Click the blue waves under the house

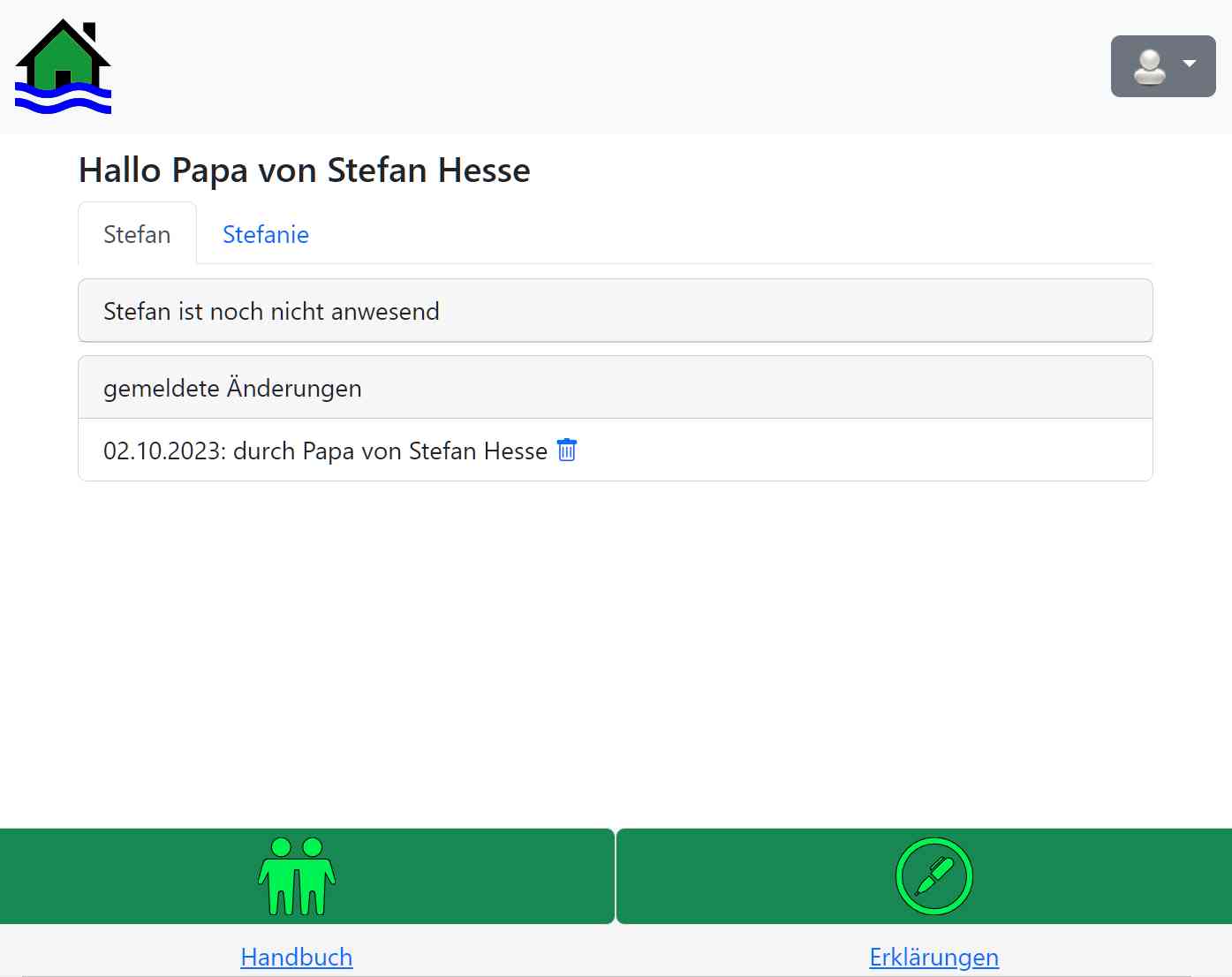point(63,99)
